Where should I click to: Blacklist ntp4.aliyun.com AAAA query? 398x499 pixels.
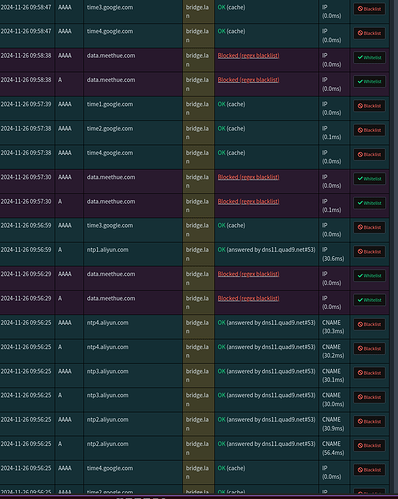(x=369, y=324)
